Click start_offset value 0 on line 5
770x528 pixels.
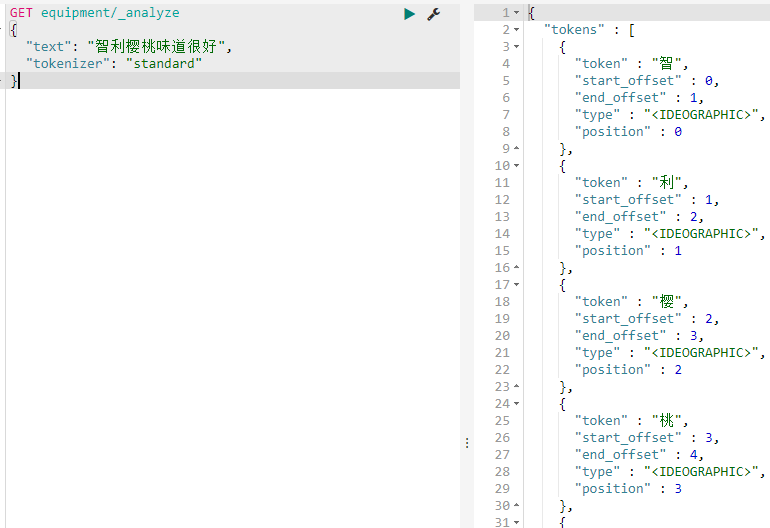(709, 81)
